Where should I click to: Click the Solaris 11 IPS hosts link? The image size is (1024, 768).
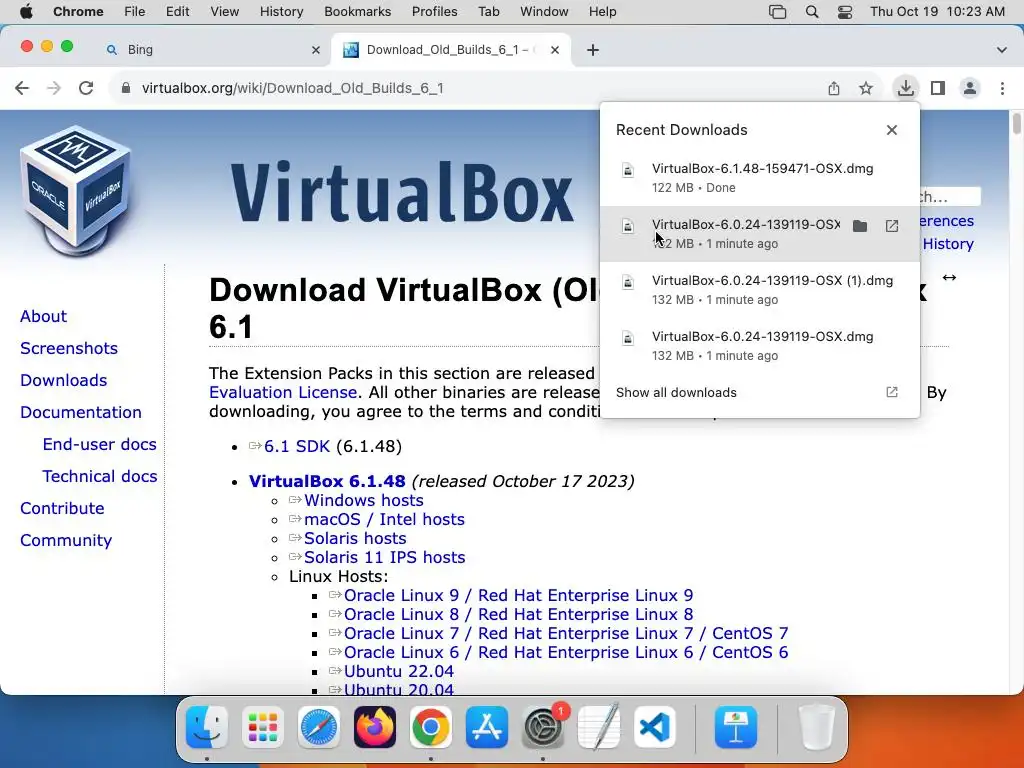coord(385,557)
